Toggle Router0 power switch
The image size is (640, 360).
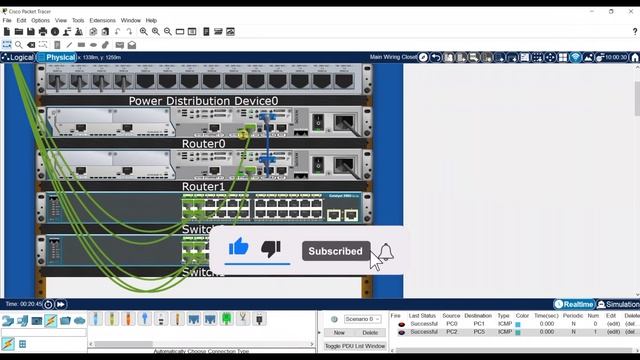[x=318, y=122]
